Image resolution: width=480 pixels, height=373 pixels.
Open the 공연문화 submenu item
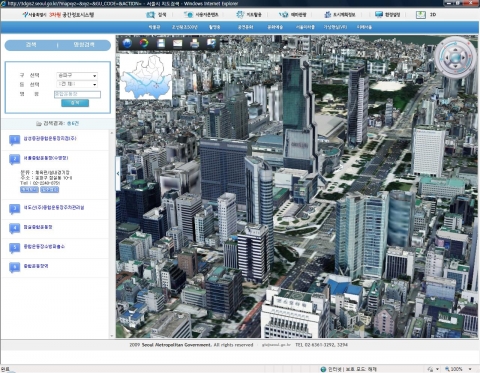(245, 27)
